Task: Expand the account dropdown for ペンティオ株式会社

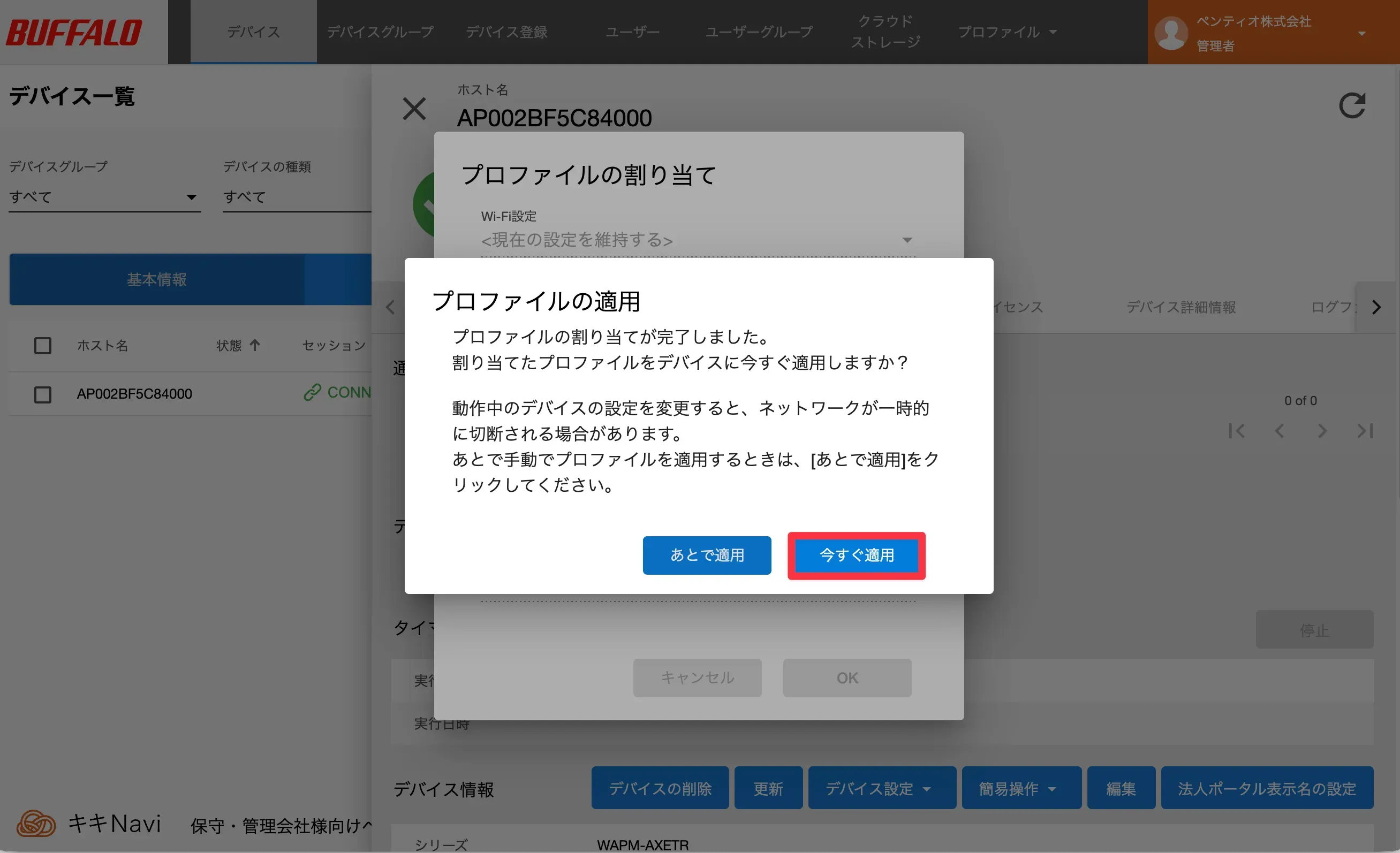Action: [1361, 33]
